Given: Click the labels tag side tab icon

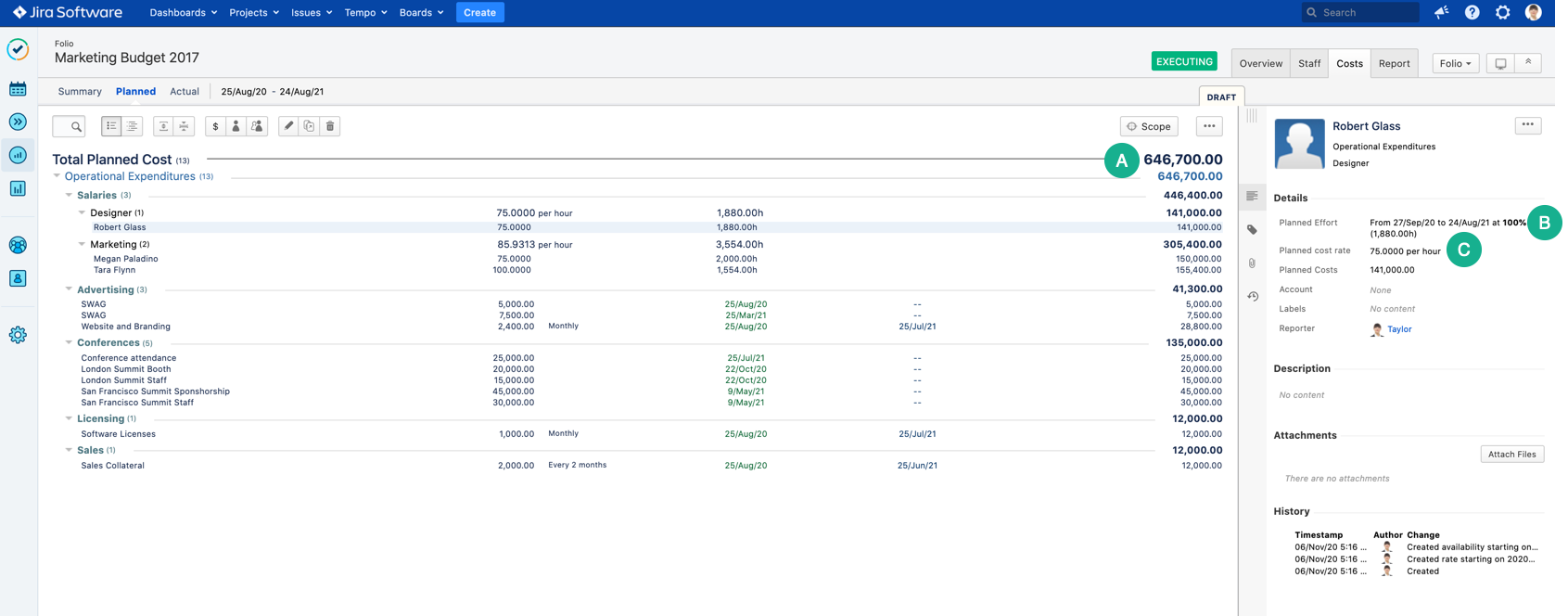Looking at the screenshot, I should point(1252,230).
